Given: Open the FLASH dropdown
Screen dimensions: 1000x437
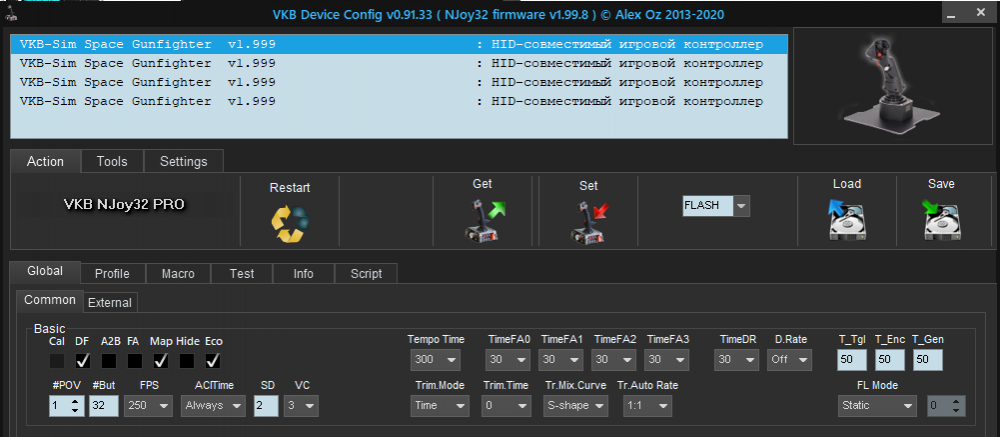Looking at the screenshot, I should 741,205.
